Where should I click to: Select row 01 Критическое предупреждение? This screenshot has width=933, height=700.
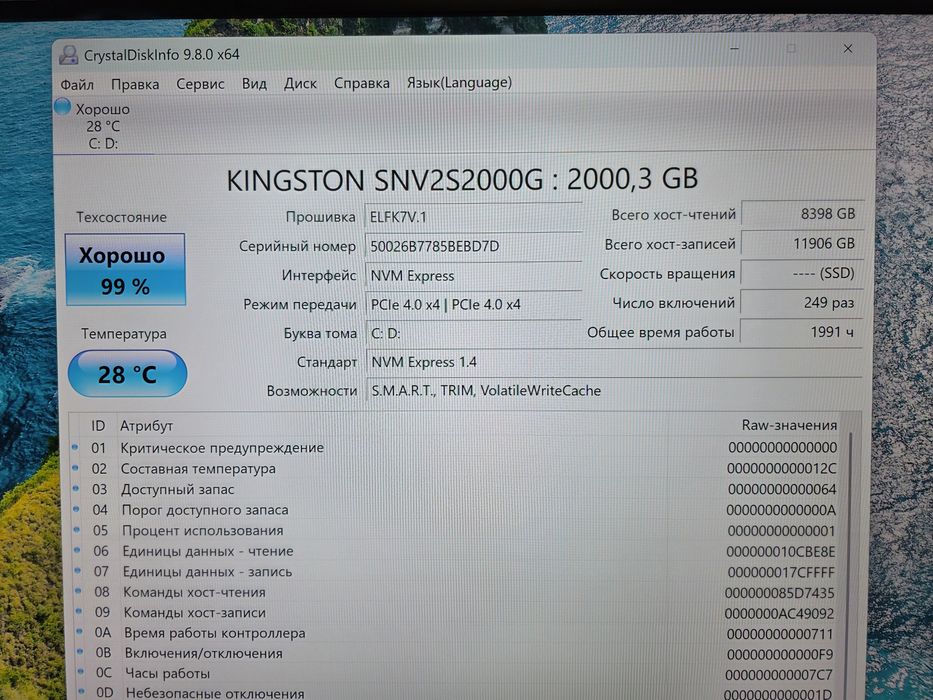(x=456, y=448)
